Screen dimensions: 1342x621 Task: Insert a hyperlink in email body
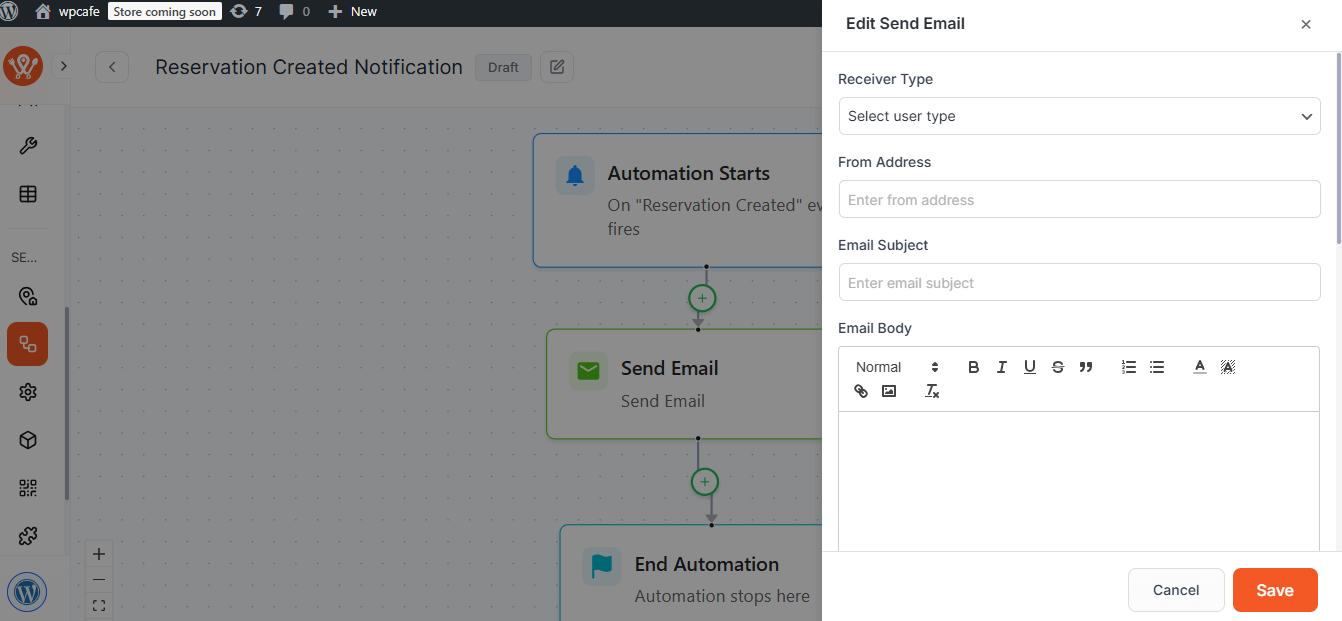(861, 391)
